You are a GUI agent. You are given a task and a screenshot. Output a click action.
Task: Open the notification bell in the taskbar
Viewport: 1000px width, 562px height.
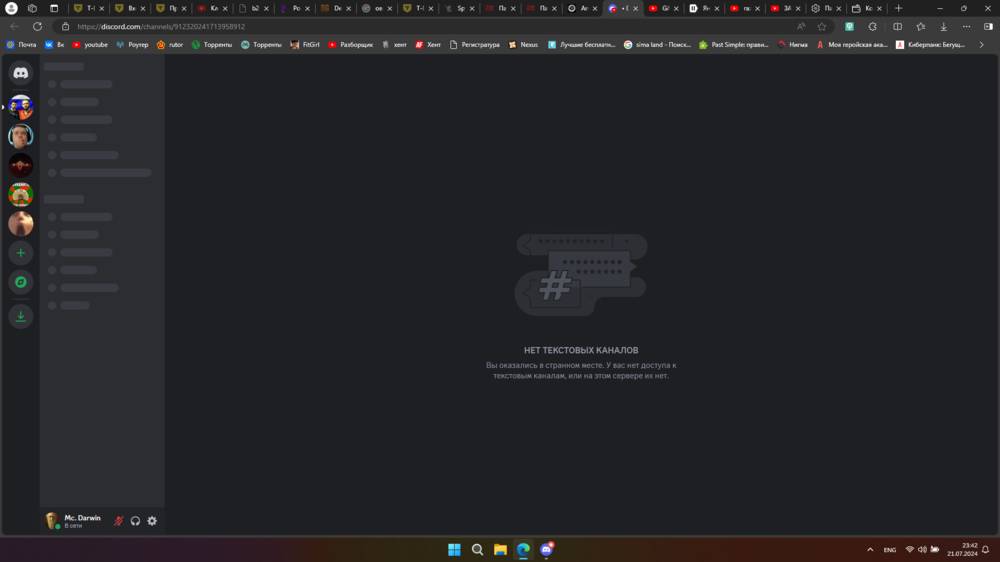tap(985, 550)
